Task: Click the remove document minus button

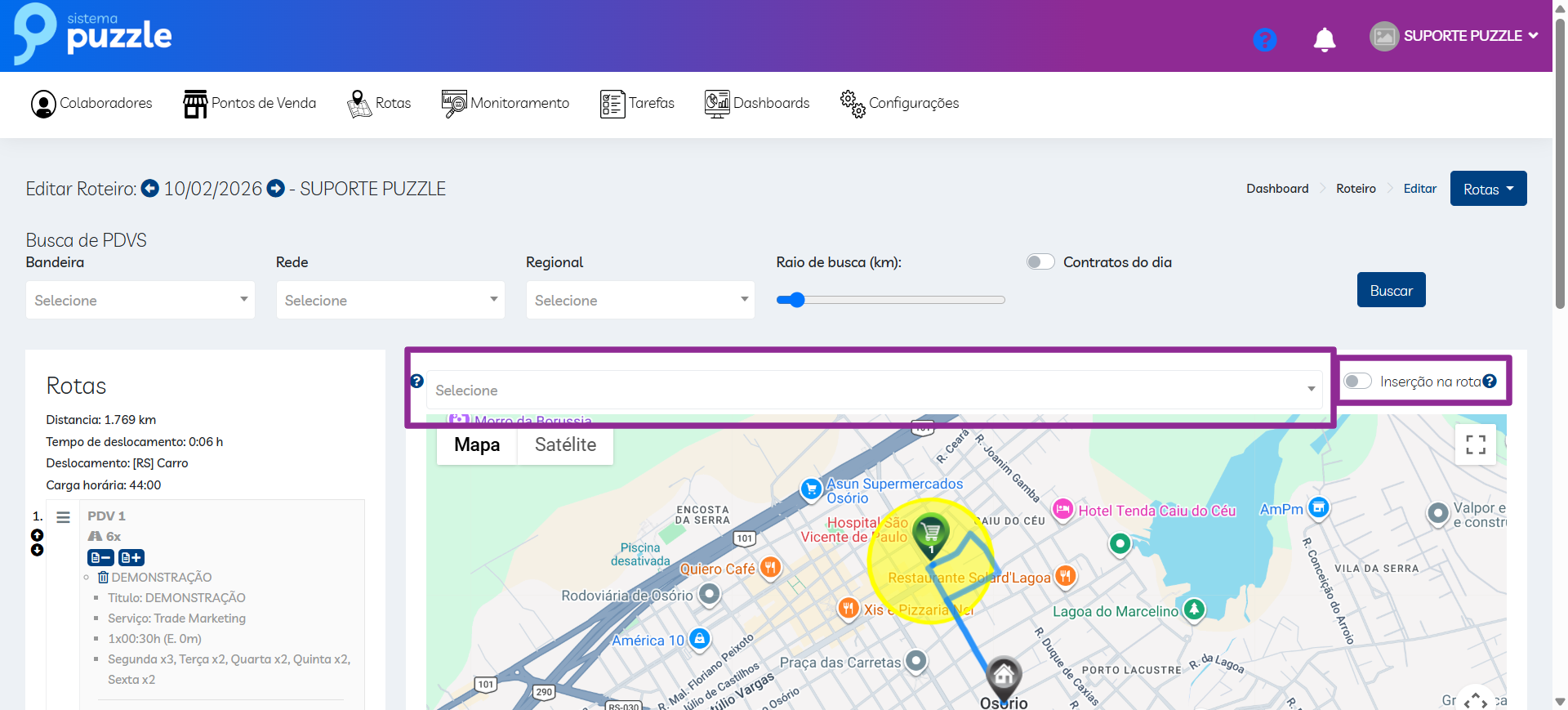Action: tap(100, 557)
